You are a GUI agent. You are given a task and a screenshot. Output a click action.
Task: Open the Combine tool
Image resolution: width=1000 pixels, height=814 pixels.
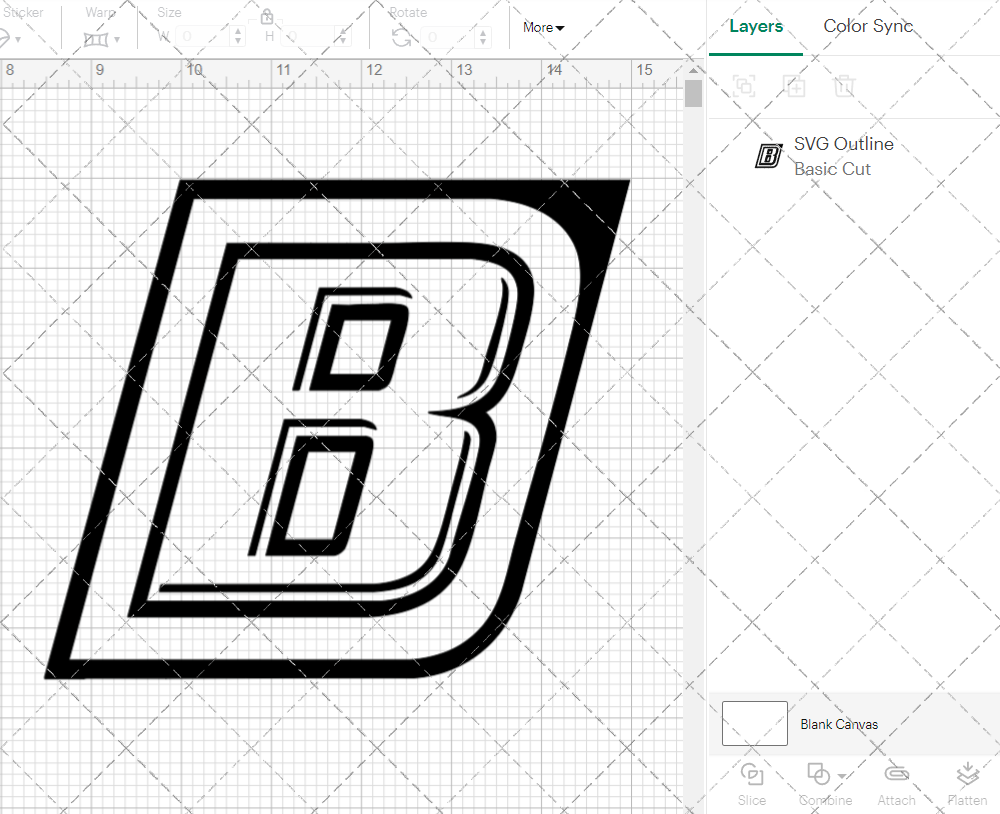[820, 783]
